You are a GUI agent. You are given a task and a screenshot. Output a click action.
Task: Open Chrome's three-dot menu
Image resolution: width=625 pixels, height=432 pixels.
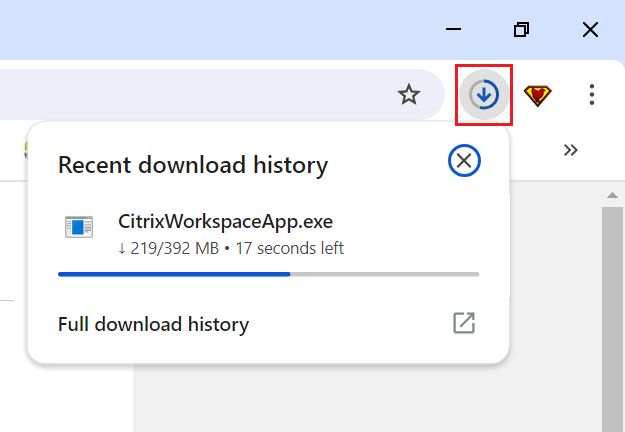pos(592,95)
